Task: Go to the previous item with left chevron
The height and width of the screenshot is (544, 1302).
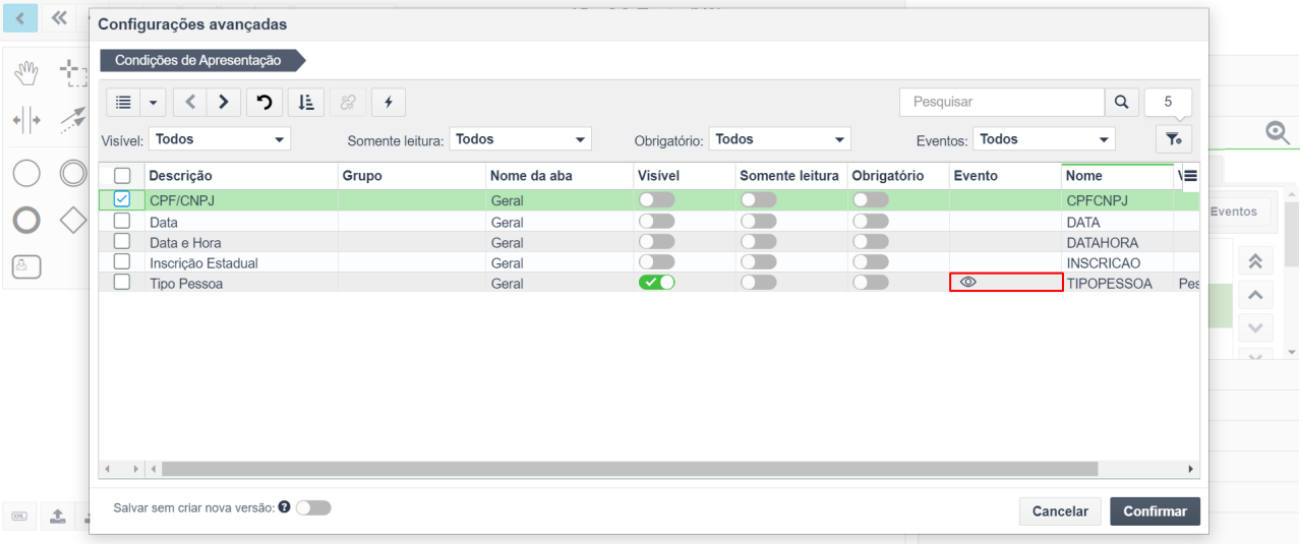Action: coord(190,102)
